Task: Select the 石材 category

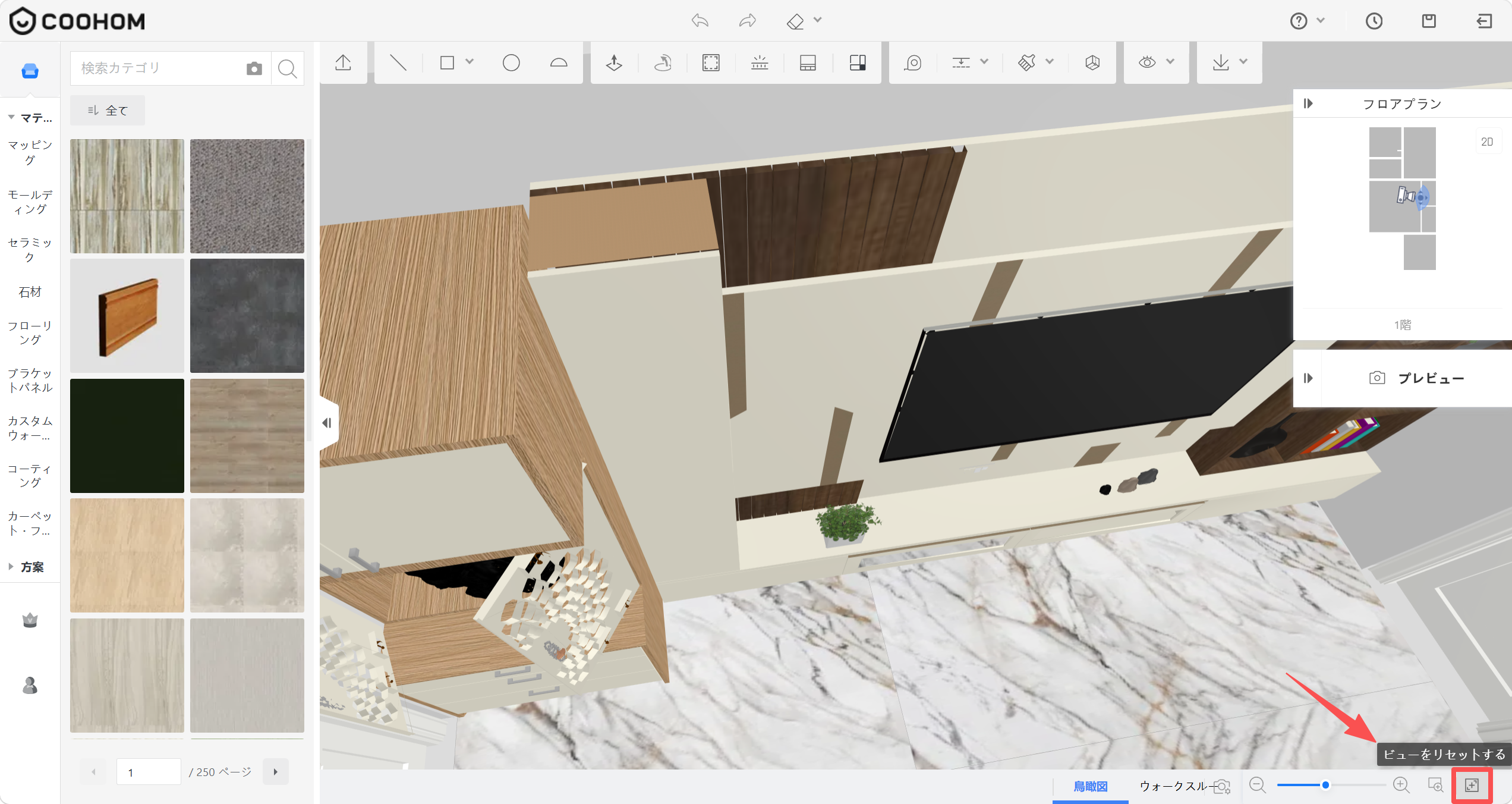Action: (x=30, y=292)
